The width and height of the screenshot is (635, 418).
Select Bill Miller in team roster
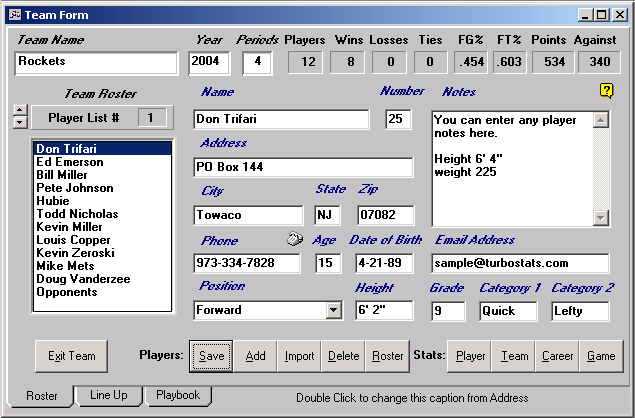[x=102, y=175]
